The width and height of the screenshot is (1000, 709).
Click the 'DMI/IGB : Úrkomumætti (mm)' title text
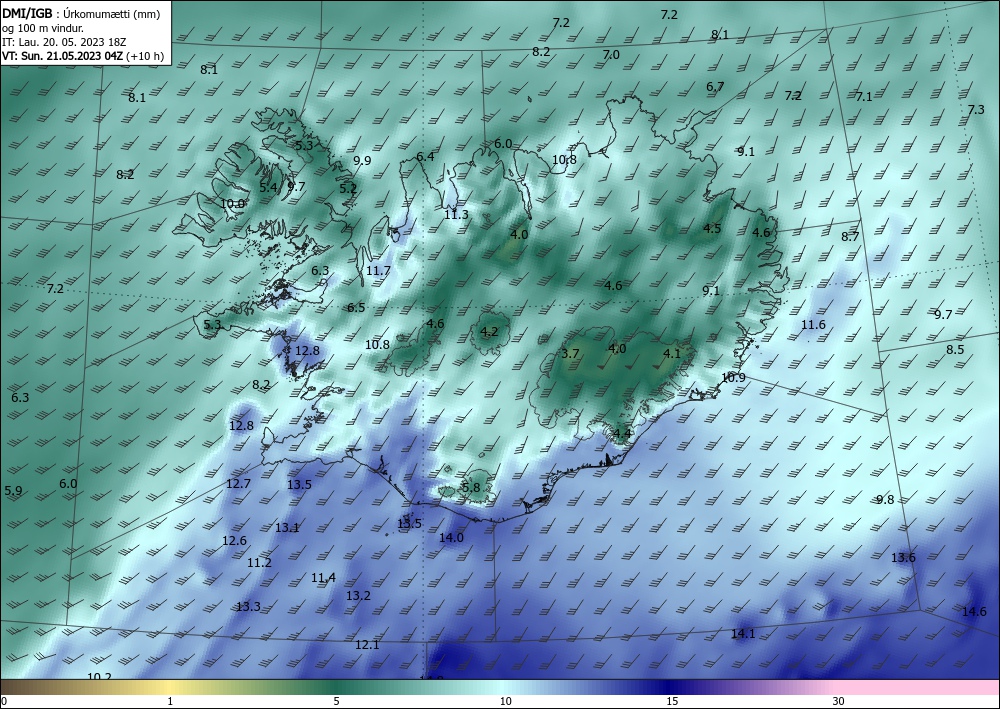(81, 14)
